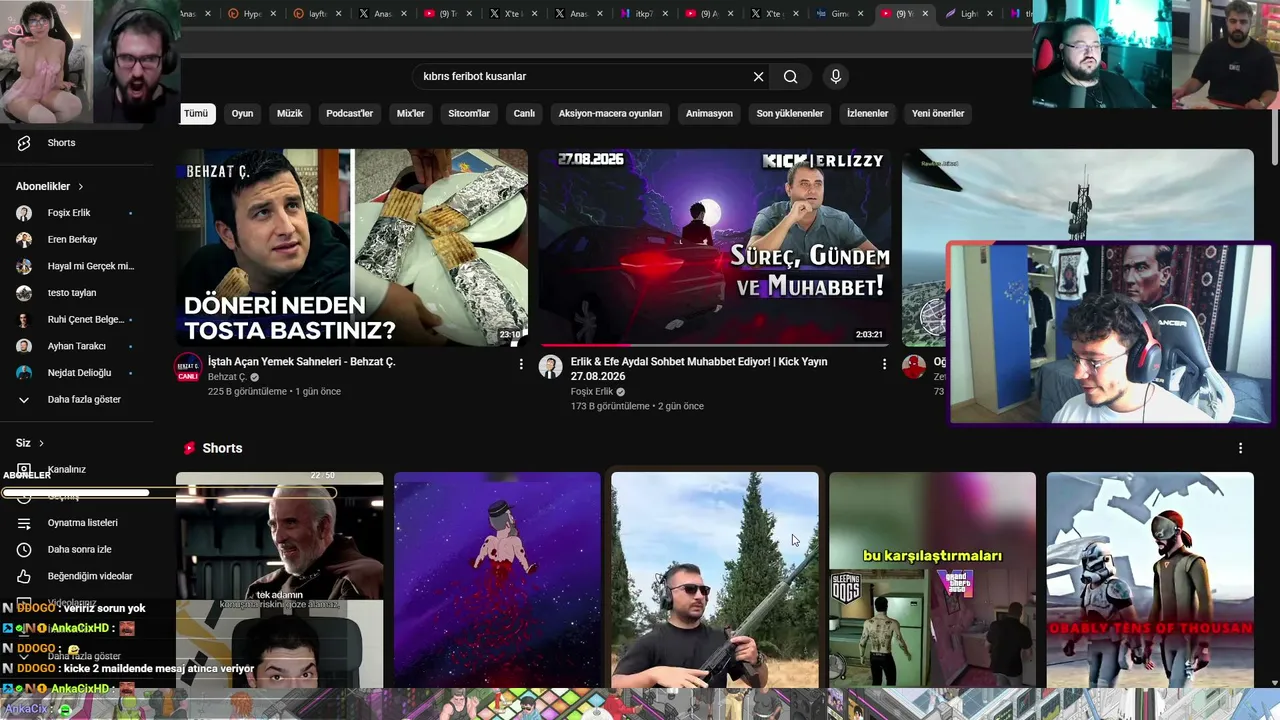Start voice search with the microphone icon
The image size is (1280, 720).
pyautogui.click(x=836, y=77)
